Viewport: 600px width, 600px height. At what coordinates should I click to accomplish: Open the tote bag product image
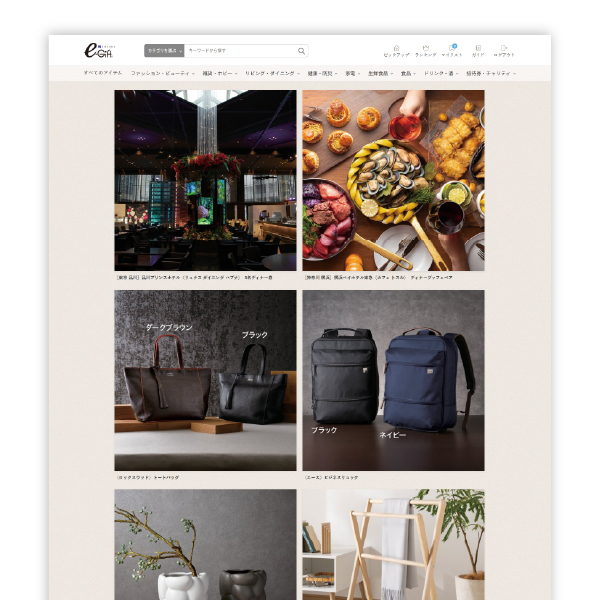pos(205,380)
